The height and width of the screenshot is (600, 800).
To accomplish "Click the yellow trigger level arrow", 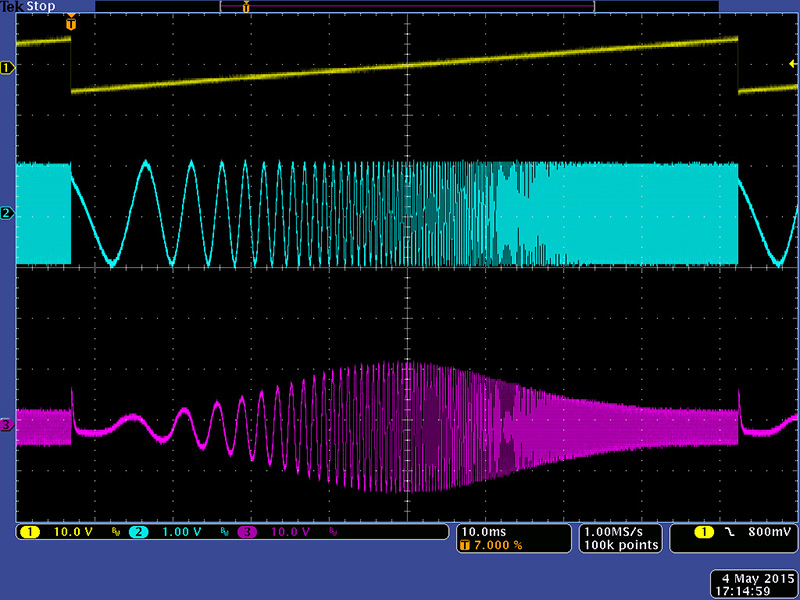I will 793,64.
